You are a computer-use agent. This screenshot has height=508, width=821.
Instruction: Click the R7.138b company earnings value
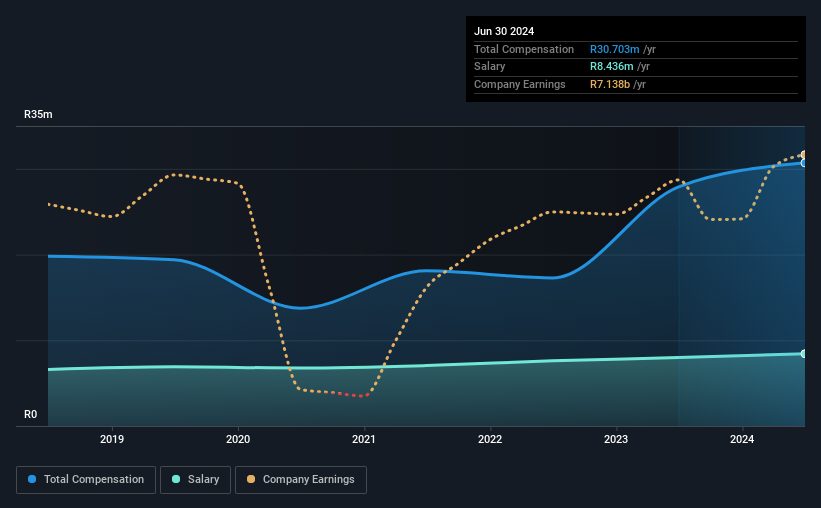pos(610,84)
